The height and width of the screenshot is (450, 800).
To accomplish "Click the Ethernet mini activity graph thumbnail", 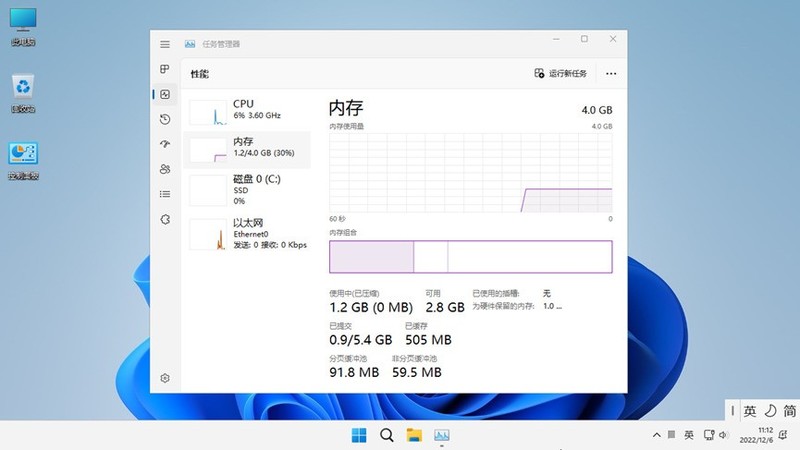I will 208,235.
